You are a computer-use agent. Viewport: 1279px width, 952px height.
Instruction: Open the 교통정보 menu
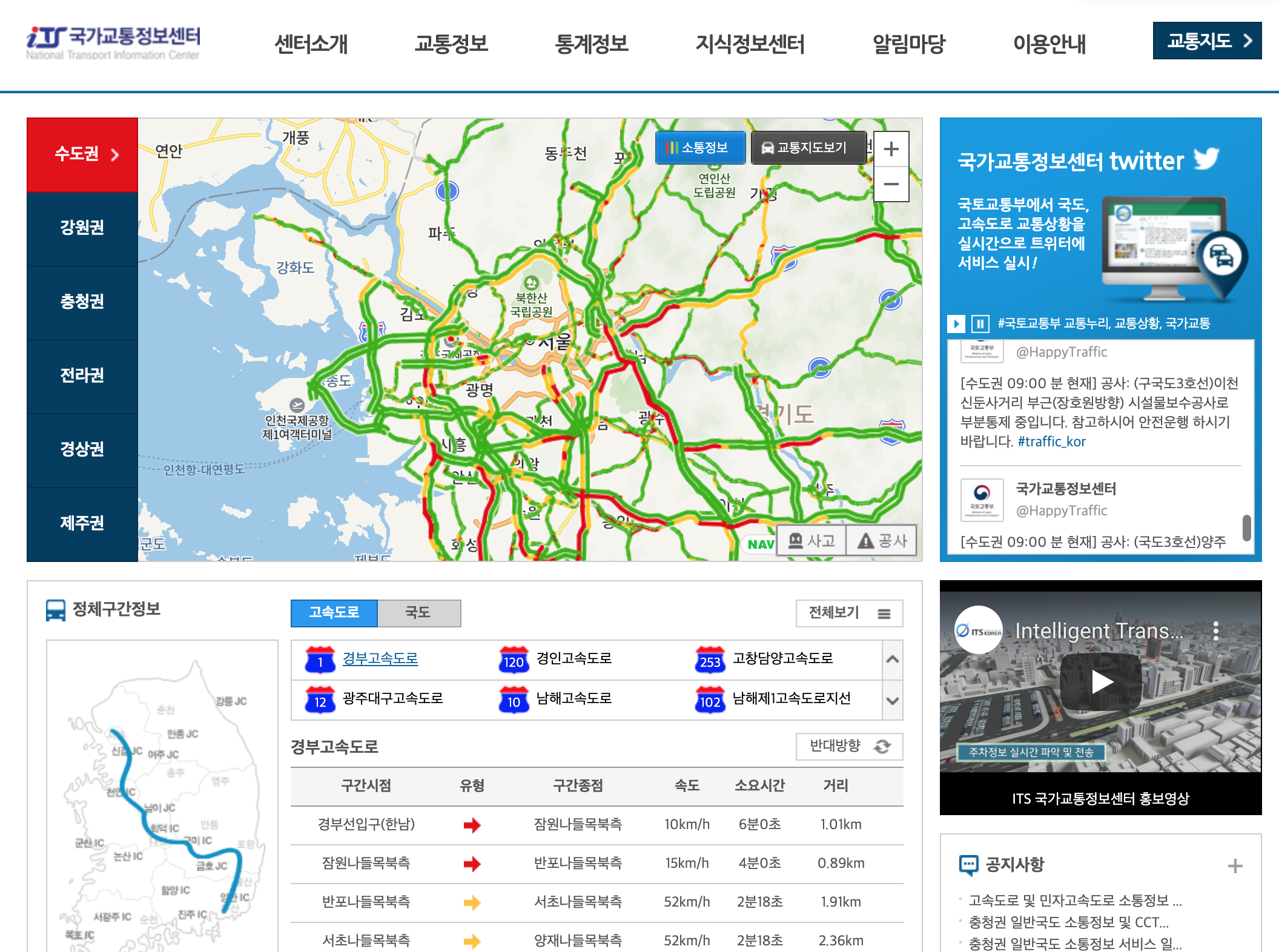tap(451, 44)
